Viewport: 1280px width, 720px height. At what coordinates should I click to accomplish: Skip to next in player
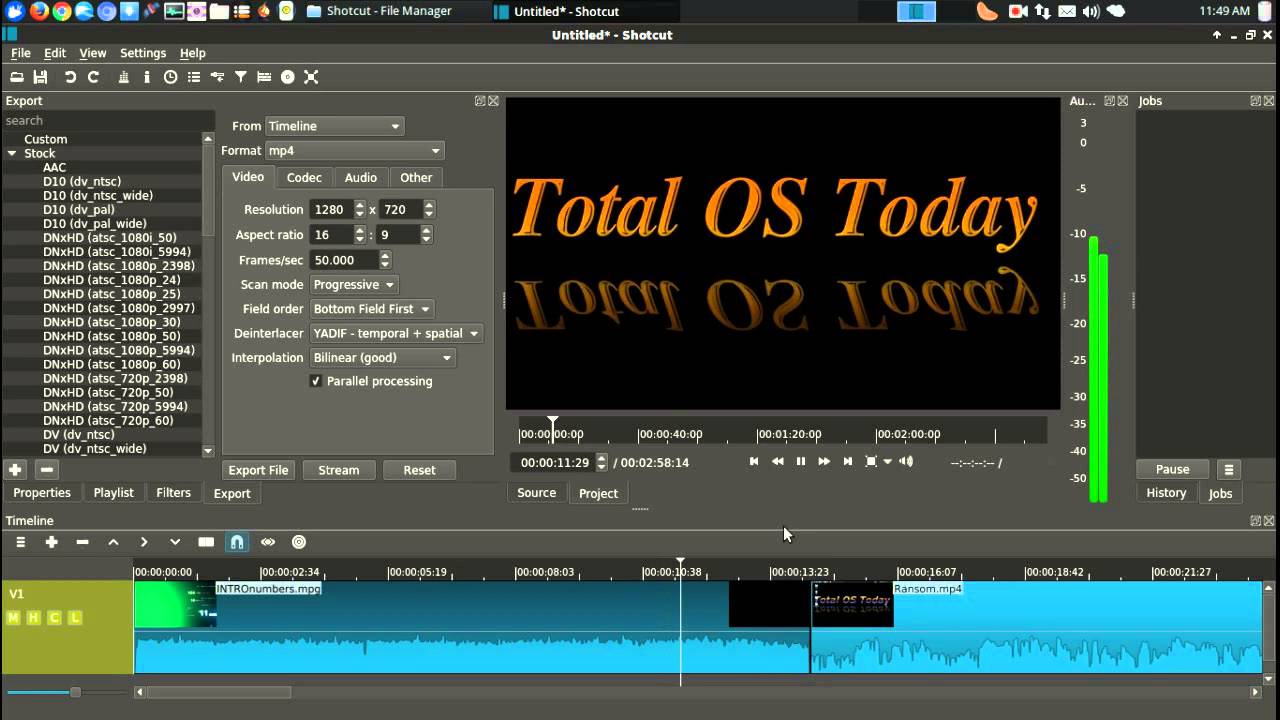tap(848, 461)
